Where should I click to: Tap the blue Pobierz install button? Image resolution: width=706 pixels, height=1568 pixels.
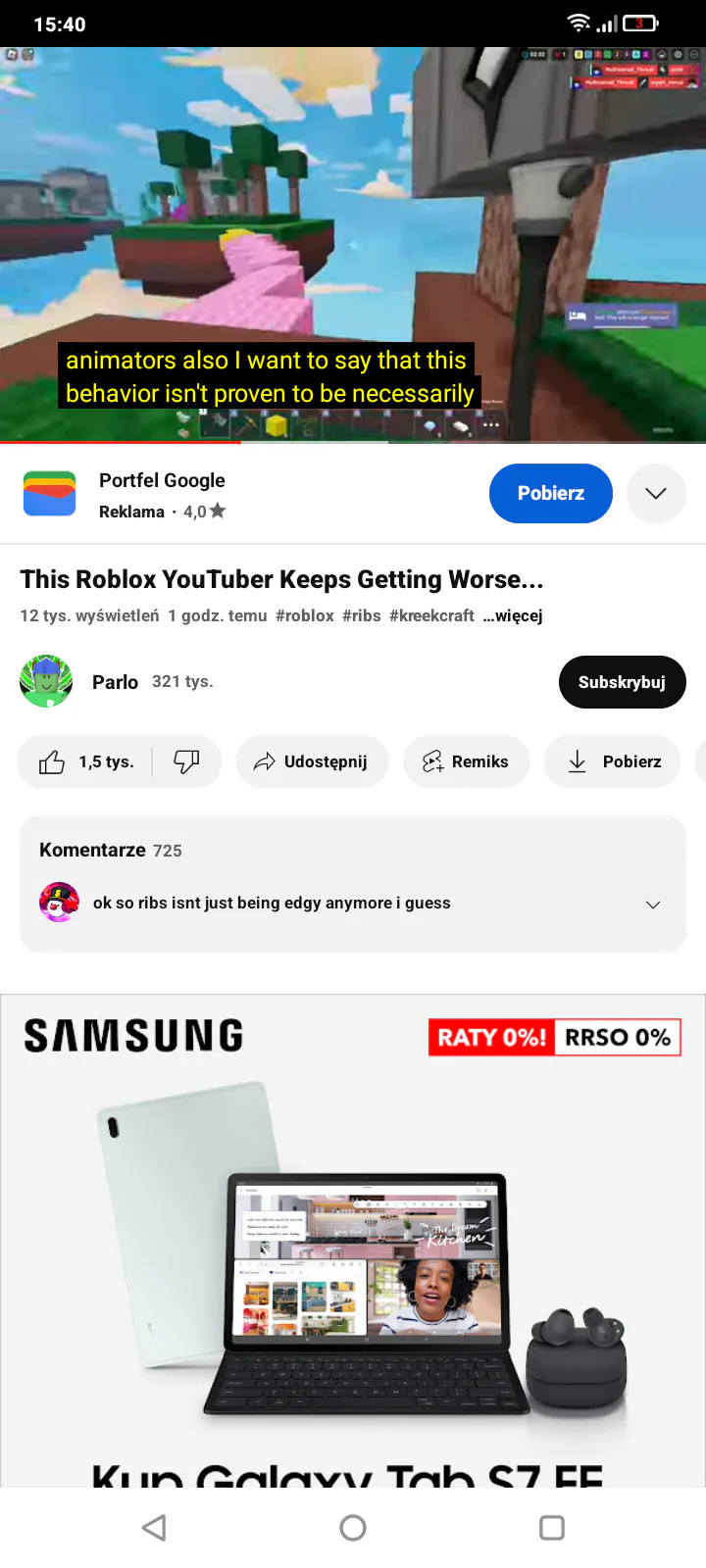tap(551, 493)
